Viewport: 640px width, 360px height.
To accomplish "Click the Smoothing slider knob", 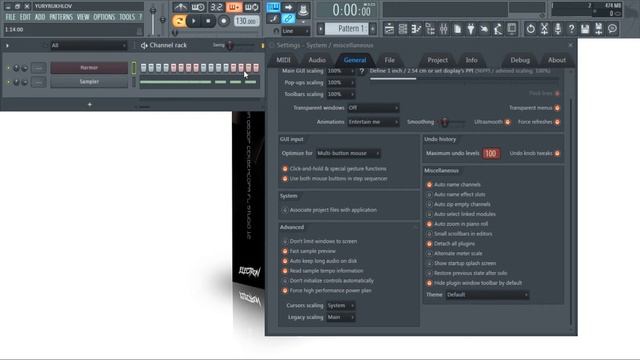I will coord(444,122).
